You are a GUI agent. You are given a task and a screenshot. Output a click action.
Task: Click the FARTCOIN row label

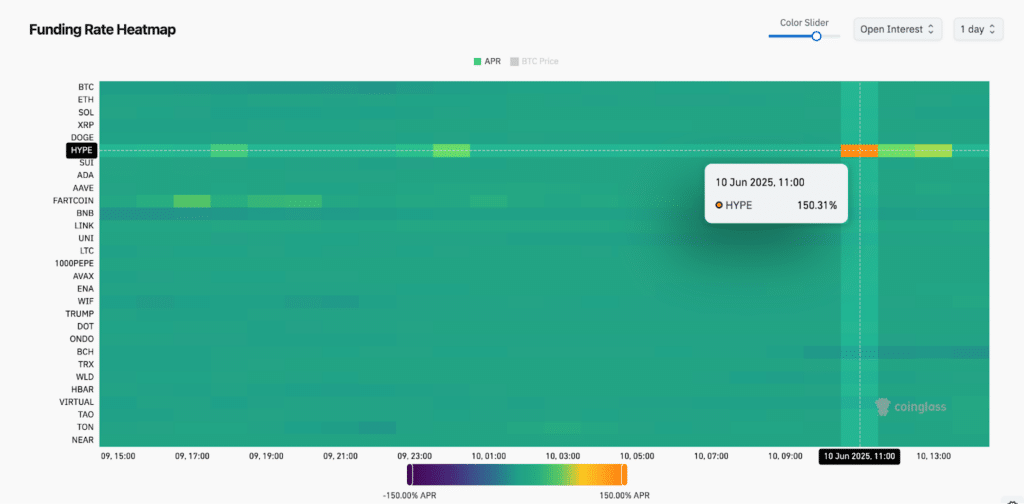pyautogui.click(x=74, y=200)
